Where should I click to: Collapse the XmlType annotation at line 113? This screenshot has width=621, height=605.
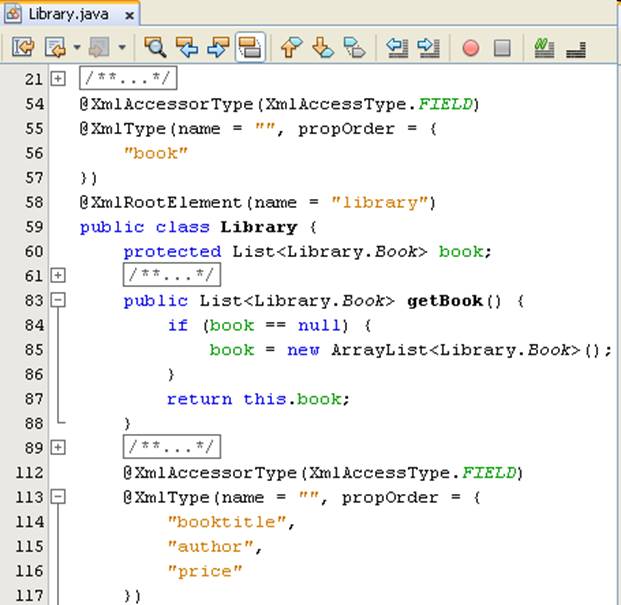[58, 497]
